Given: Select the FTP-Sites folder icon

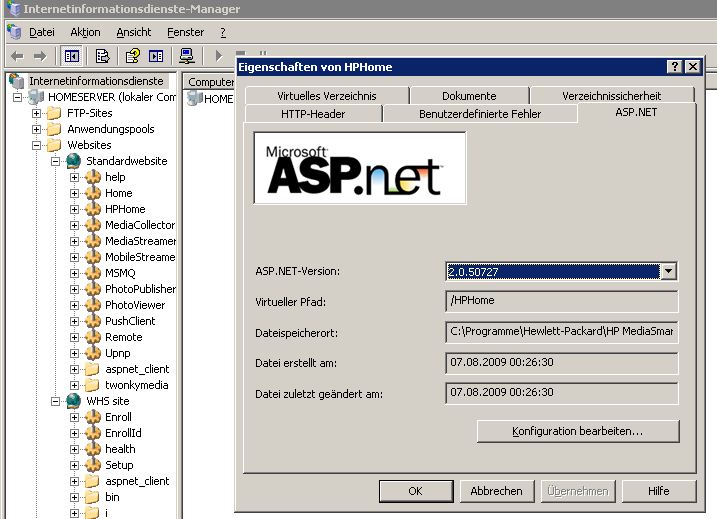Looking at the screenshot, I should pyautogui.click(x=54, y=113).
